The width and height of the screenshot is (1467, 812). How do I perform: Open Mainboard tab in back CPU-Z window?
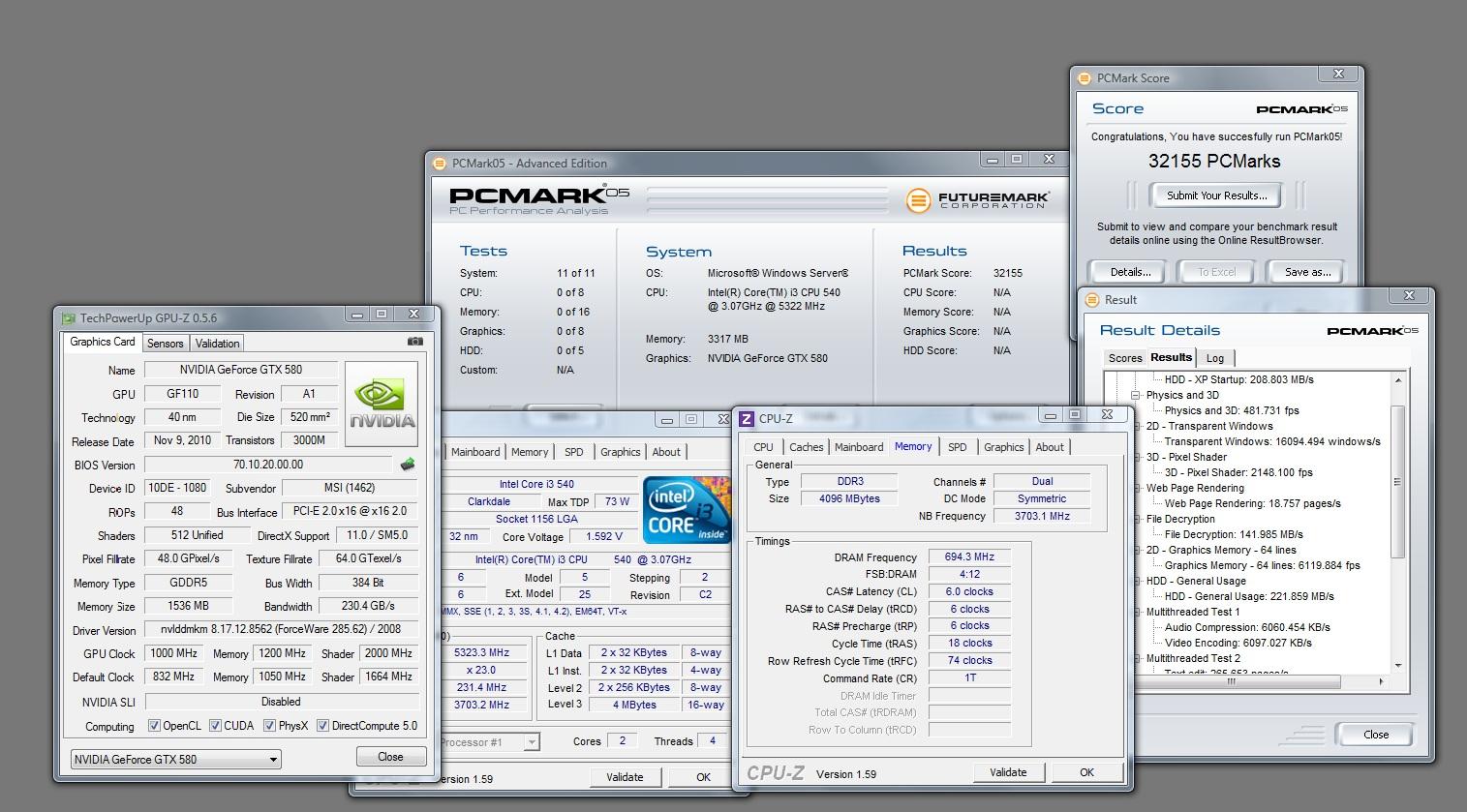point(475,452)
